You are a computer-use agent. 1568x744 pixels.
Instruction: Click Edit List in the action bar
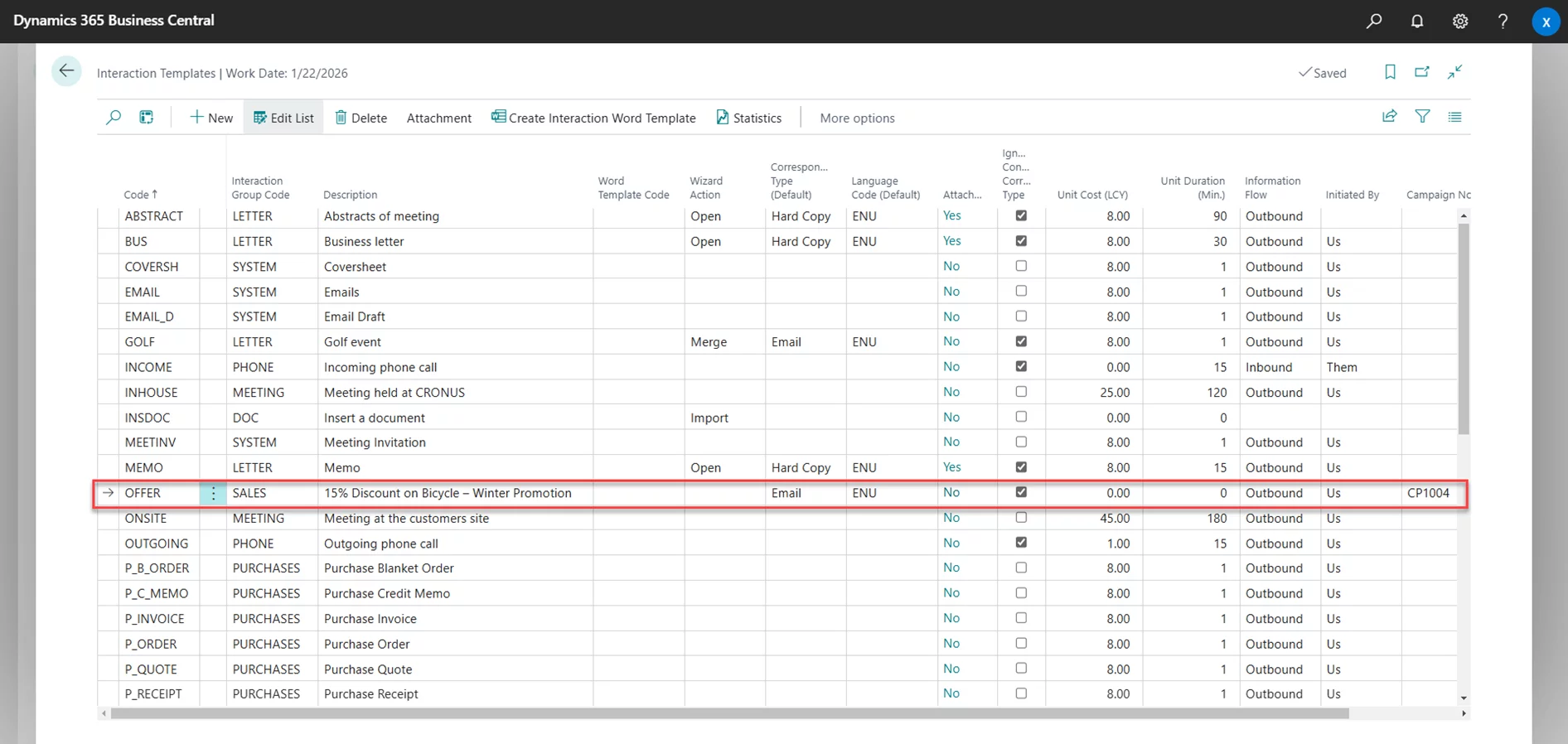pyautogui.click(x=283, y=118)
